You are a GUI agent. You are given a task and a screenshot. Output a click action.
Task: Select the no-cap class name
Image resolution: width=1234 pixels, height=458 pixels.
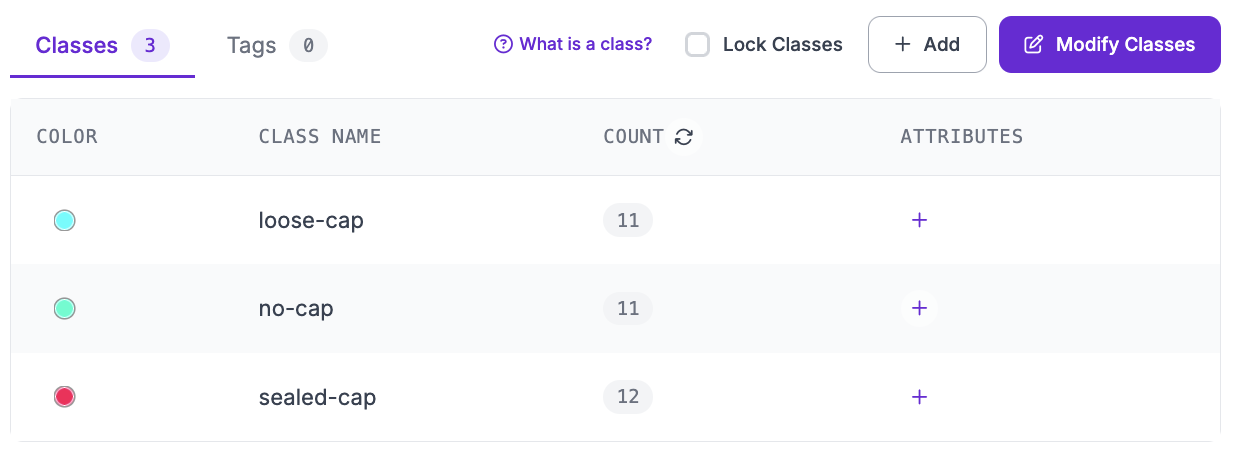[x=296, y=309]
